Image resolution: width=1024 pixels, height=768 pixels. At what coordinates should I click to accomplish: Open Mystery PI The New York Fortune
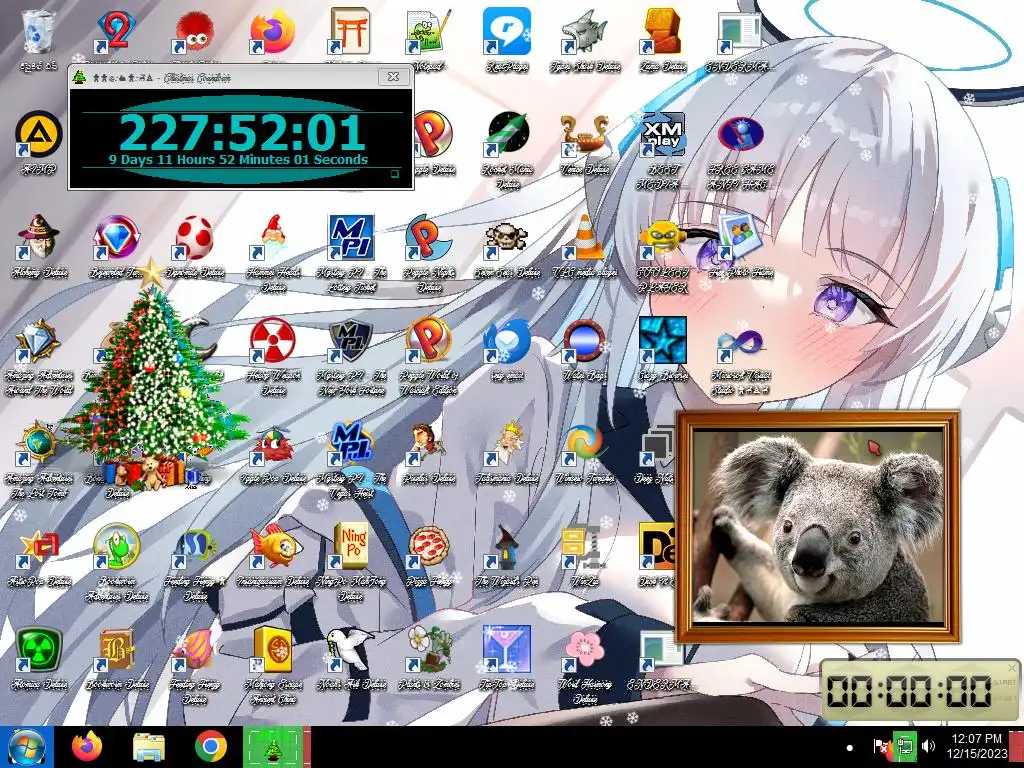pyautogui.click(x=351, y=340)
